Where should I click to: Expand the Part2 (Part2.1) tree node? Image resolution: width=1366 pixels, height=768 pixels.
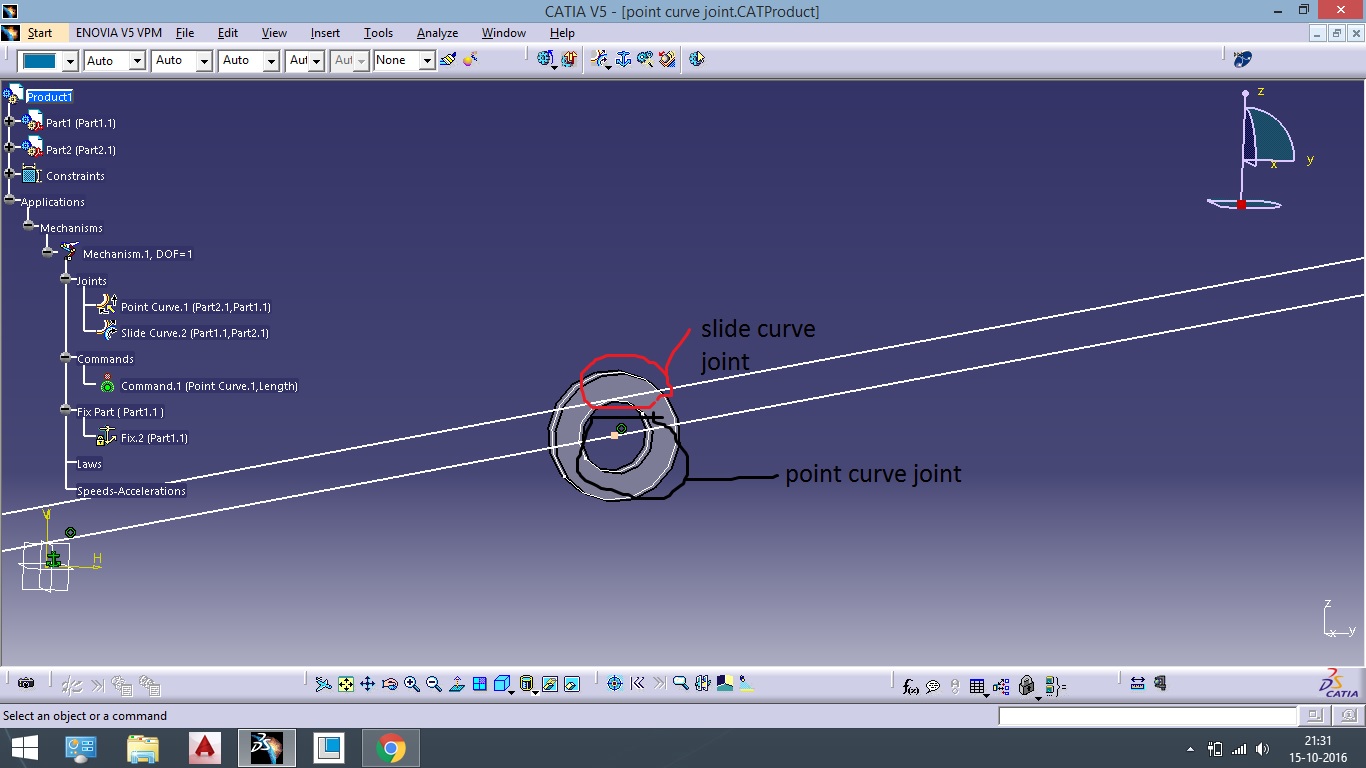point(10,149)
